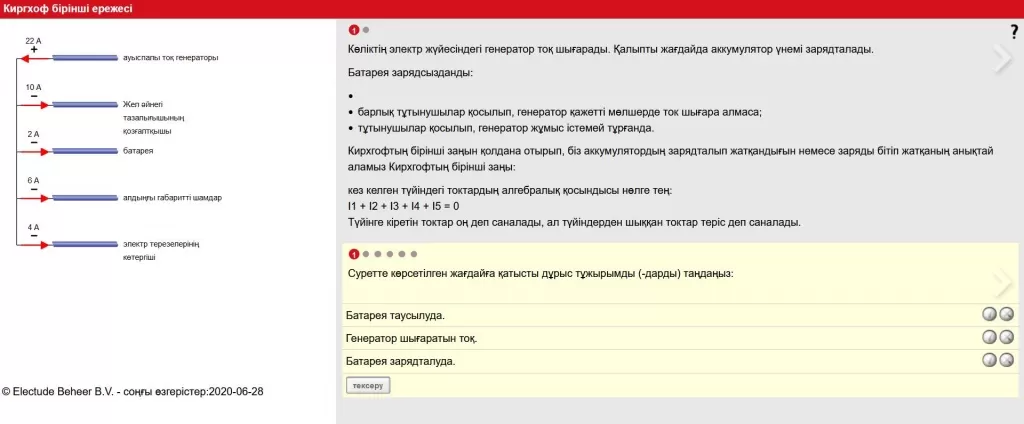Mark 'Батарея зарядталуда.' as correct (check icon)
The height and width of the screenshot is (424, 1024).
click(x=989, y=360)
